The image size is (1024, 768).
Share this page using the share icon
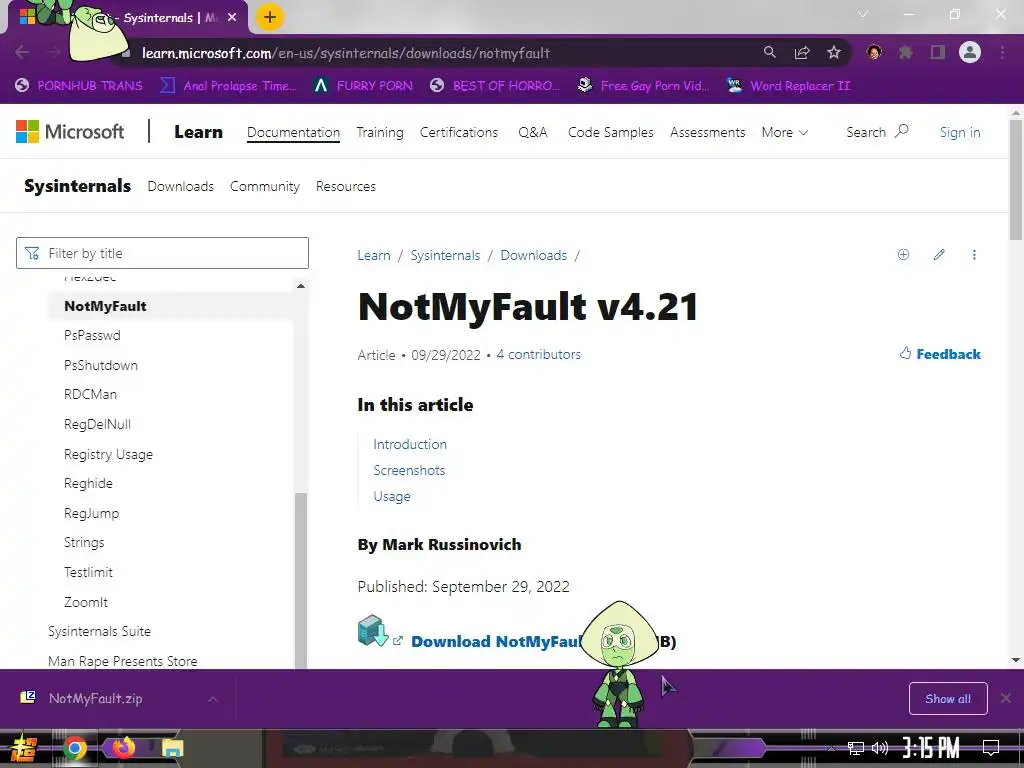click(802, 52)
